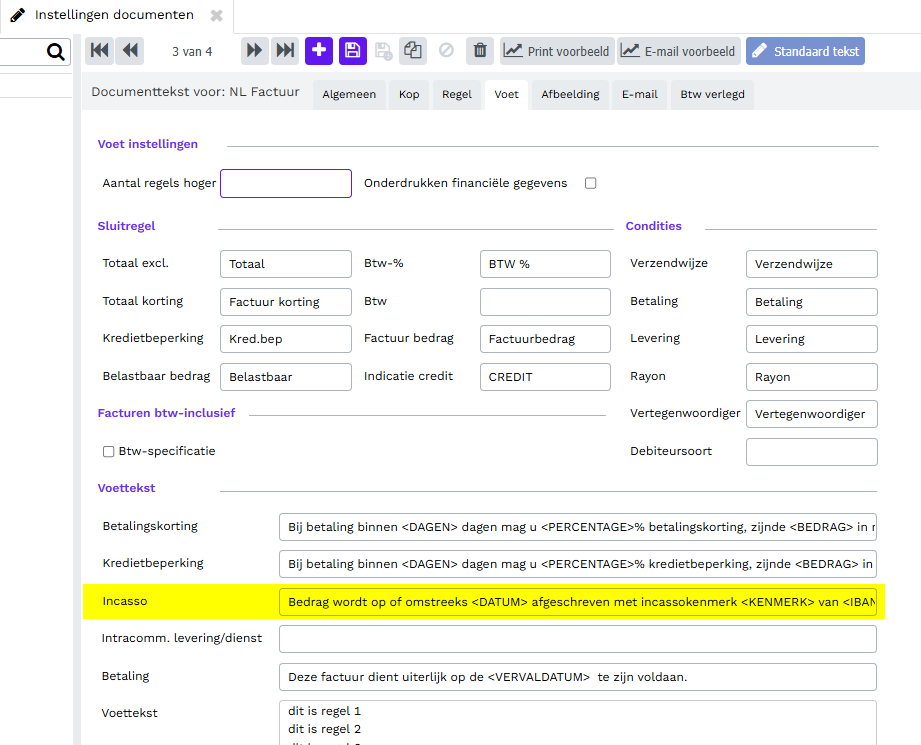The image size is (921, 745).
Task: Enable Onderdrukken financiële gegevens checkbox
Action: pos(590,183)
